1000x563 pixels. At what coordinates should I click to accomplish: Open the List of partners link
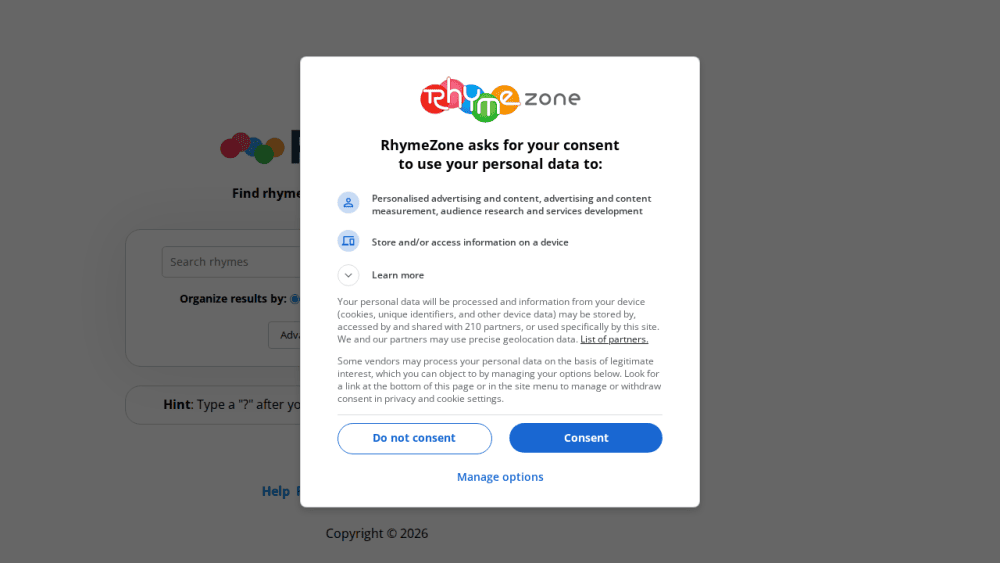coord(614,339)
